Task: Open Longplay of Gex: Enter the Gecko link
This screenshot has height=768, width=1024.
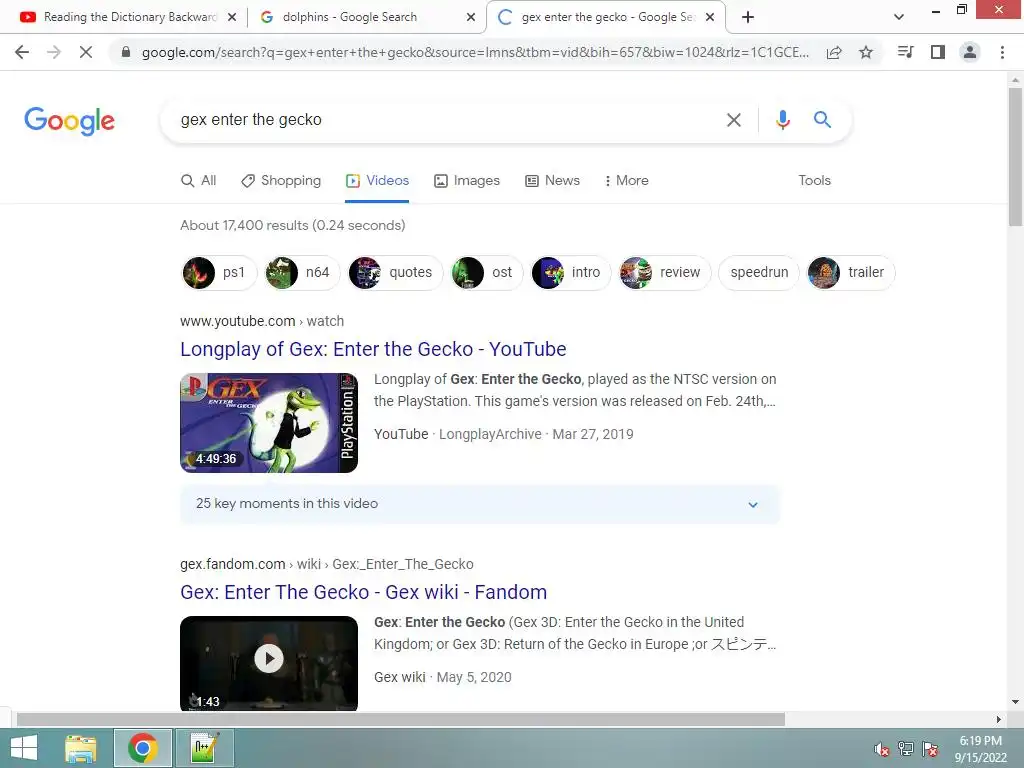Action: point(374,349)
